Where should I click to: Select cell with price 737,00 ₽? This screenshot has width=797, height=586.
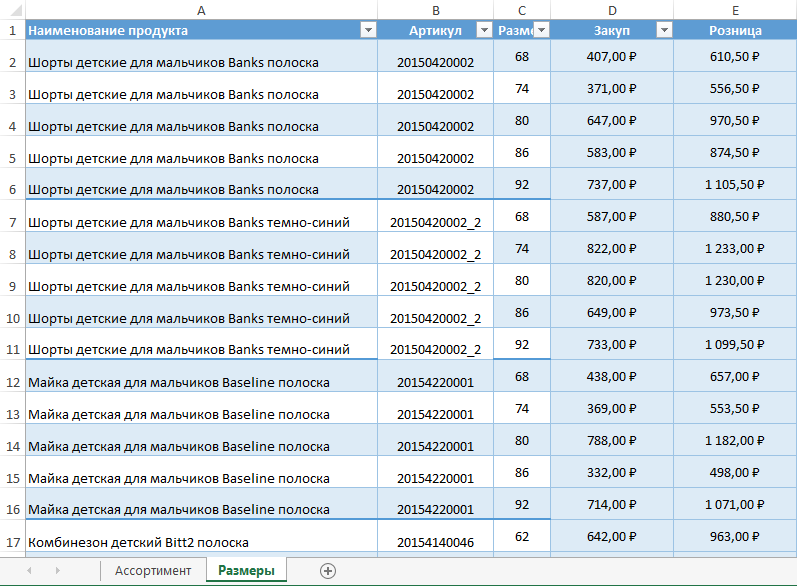coord(612,184)
